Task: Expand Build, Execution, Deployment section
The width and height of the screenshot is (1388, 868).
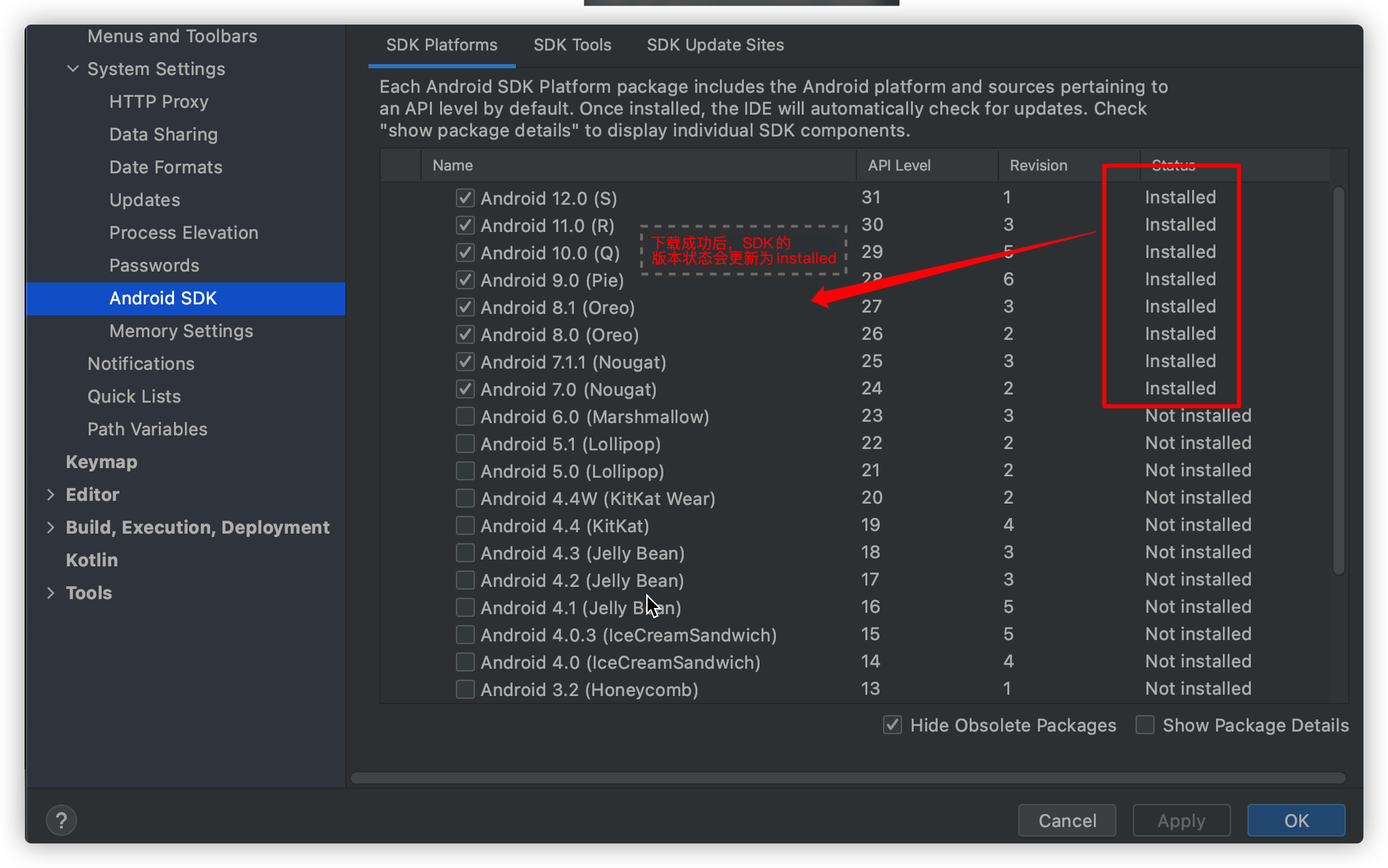Action: (x=50, y=527)
